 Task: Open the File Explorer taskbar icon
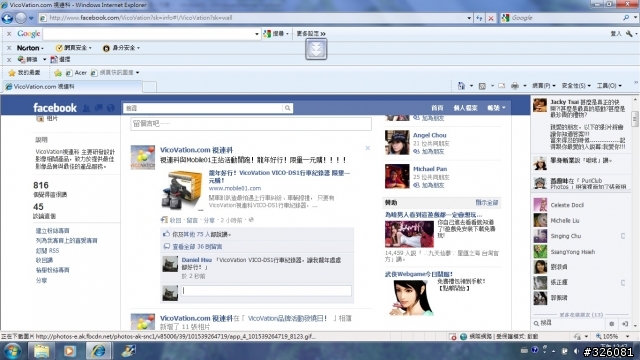click(41, 351)
